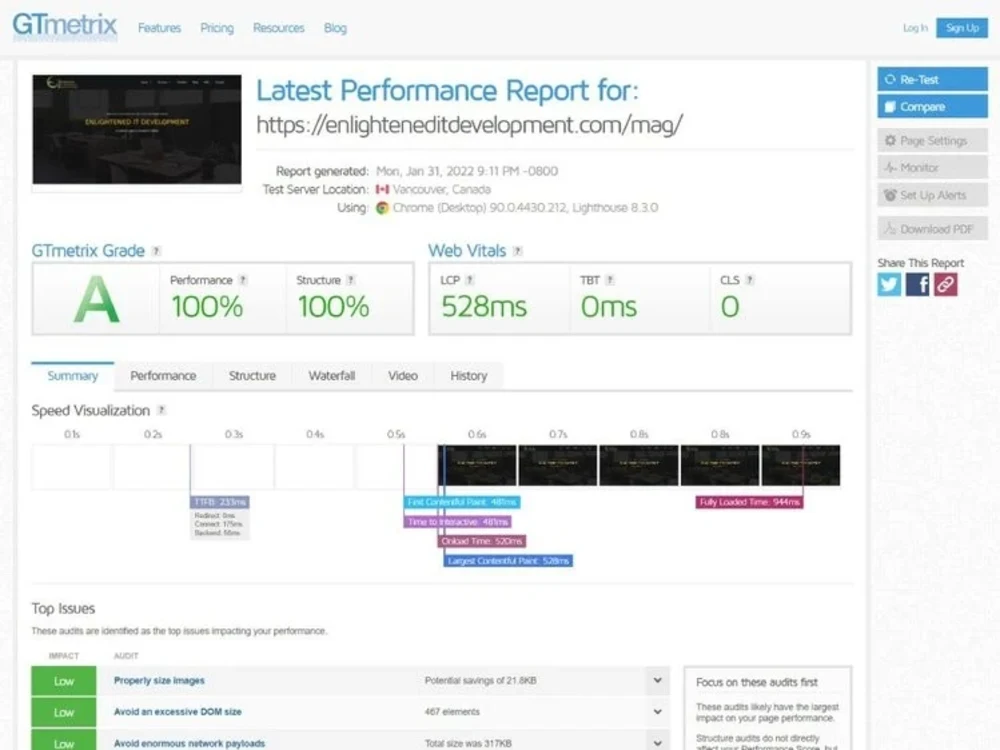
Task: Click '467 elements' text
Action: 452,712
